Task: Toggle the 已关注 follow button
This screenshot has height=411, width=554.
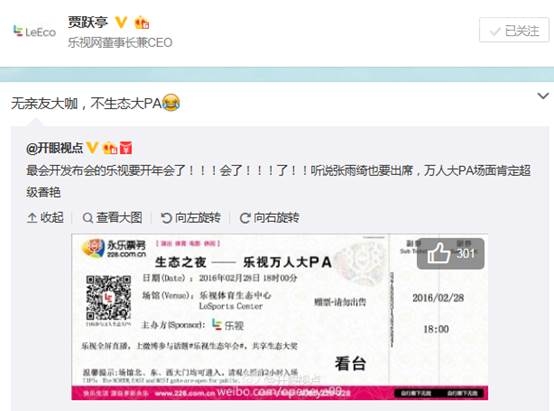Action: (514, 30)
